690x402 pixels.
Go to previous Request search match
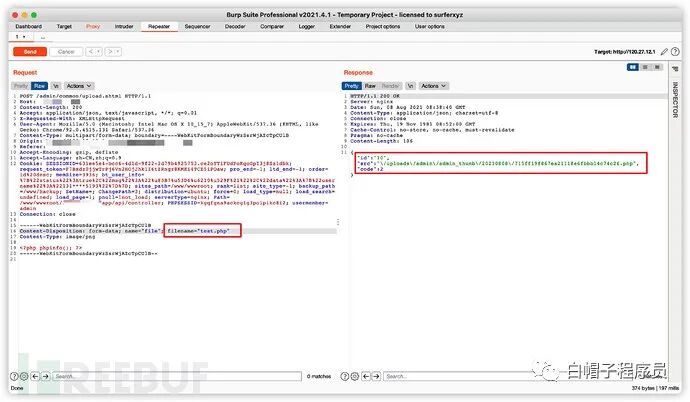tap(35, 376)
